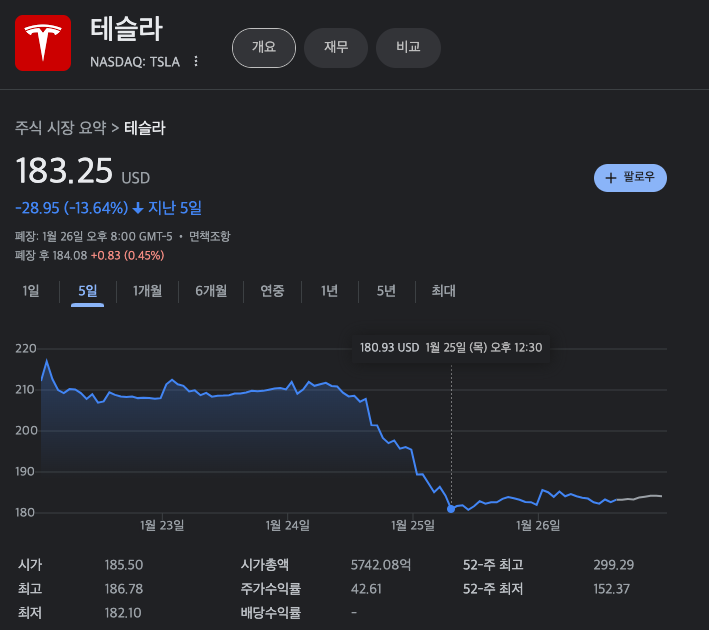
Task: Click the 테슬라 company title
Action: pyautogui.click(x=126, y=29)
